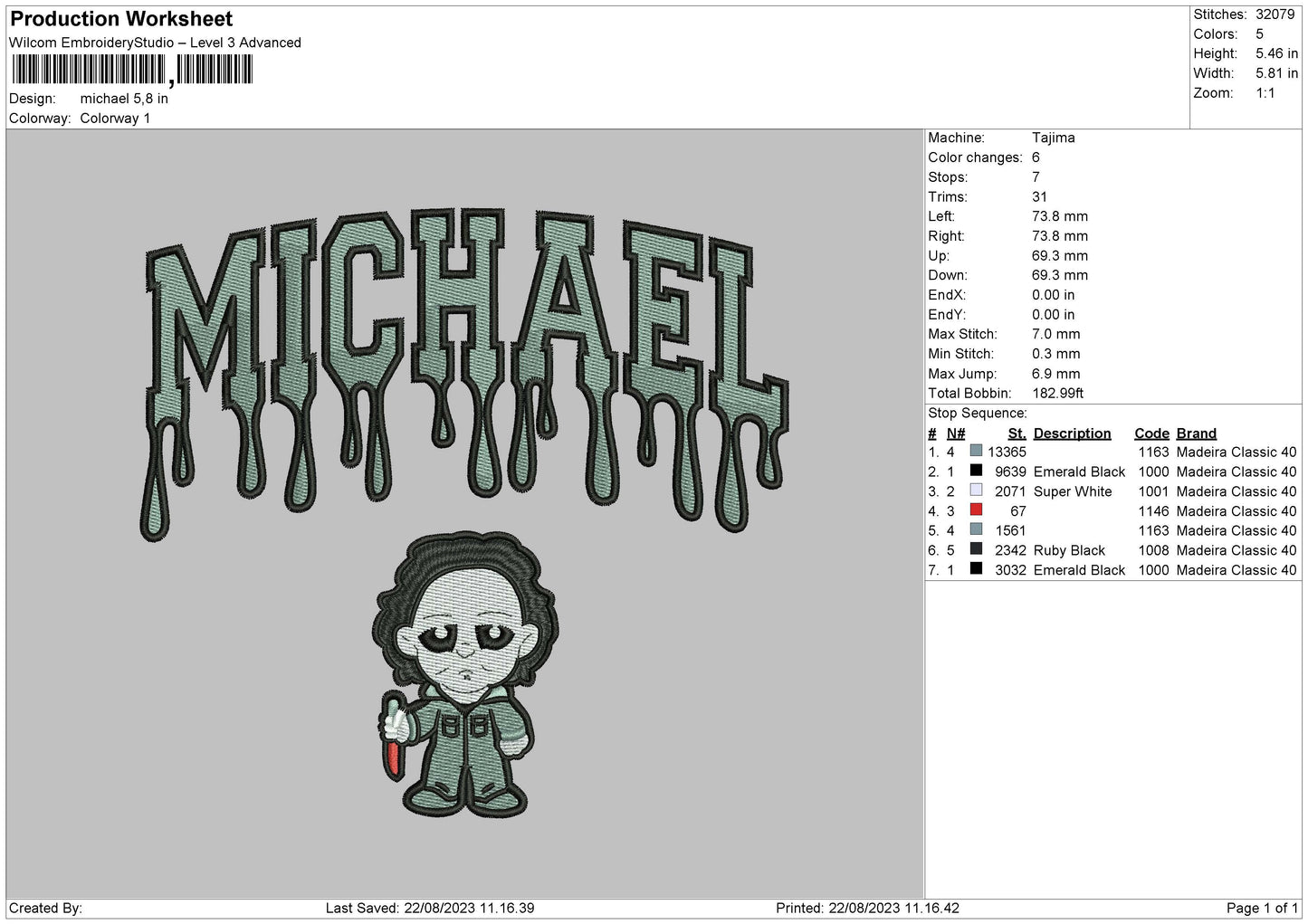
Task: Click the Max Jump value 6.9 mm
Action: click(x=1056, y=374)
